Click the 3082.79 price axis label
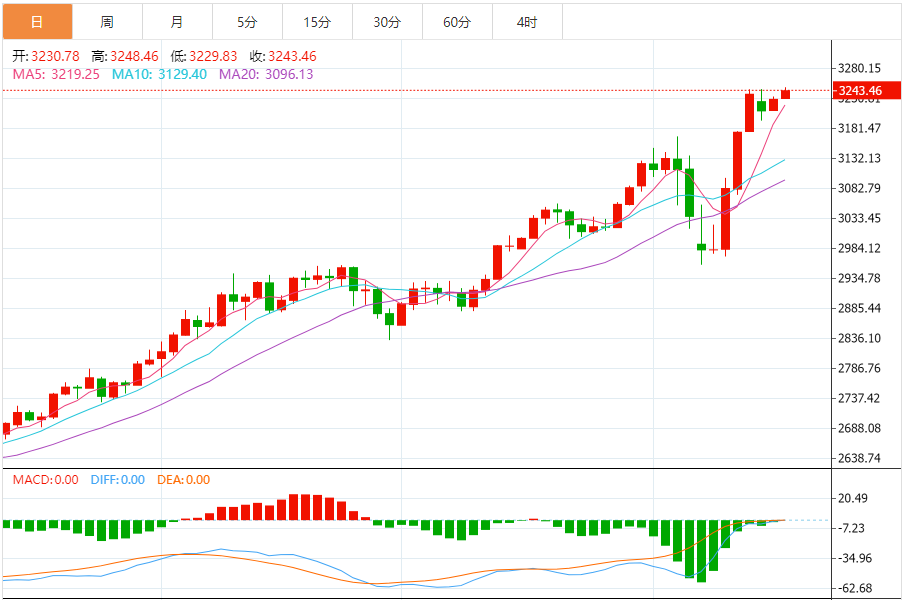 pos(859,188)
